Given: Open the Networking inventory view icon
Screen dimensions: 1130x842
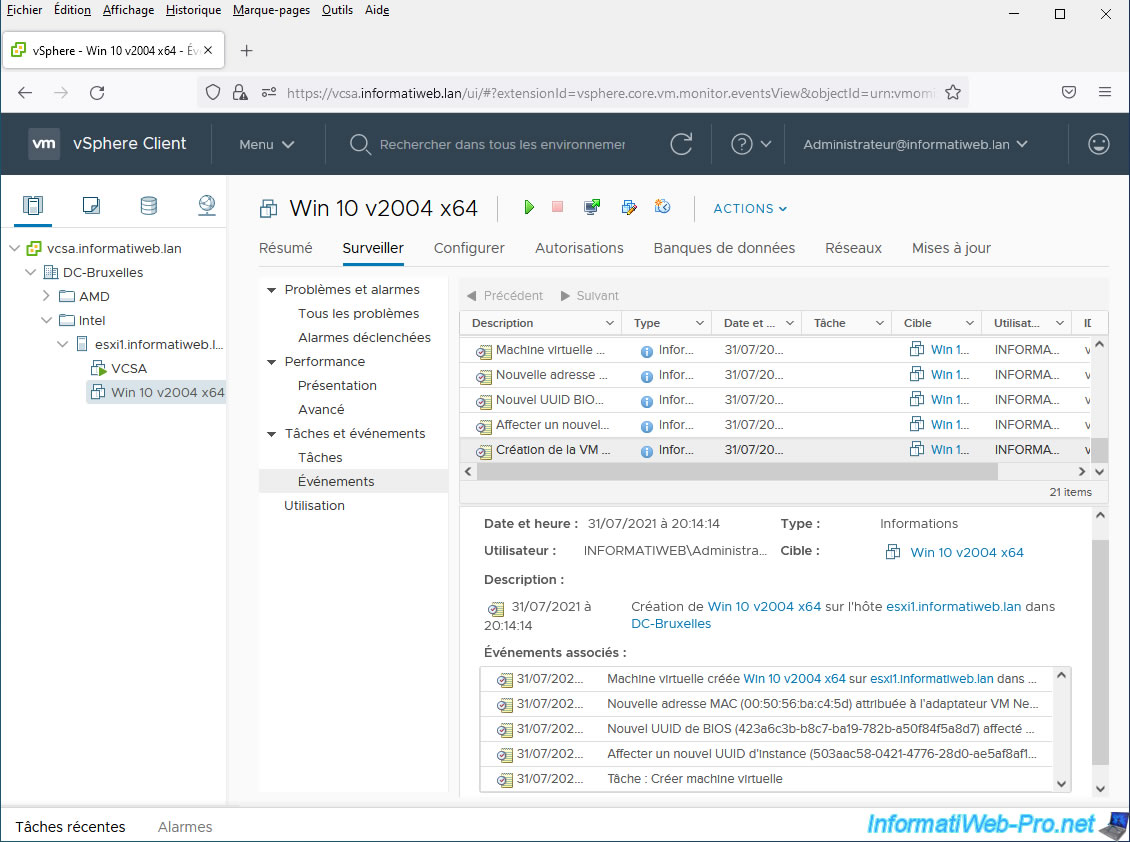Looking at the screenshot, I should pos(206,206).
